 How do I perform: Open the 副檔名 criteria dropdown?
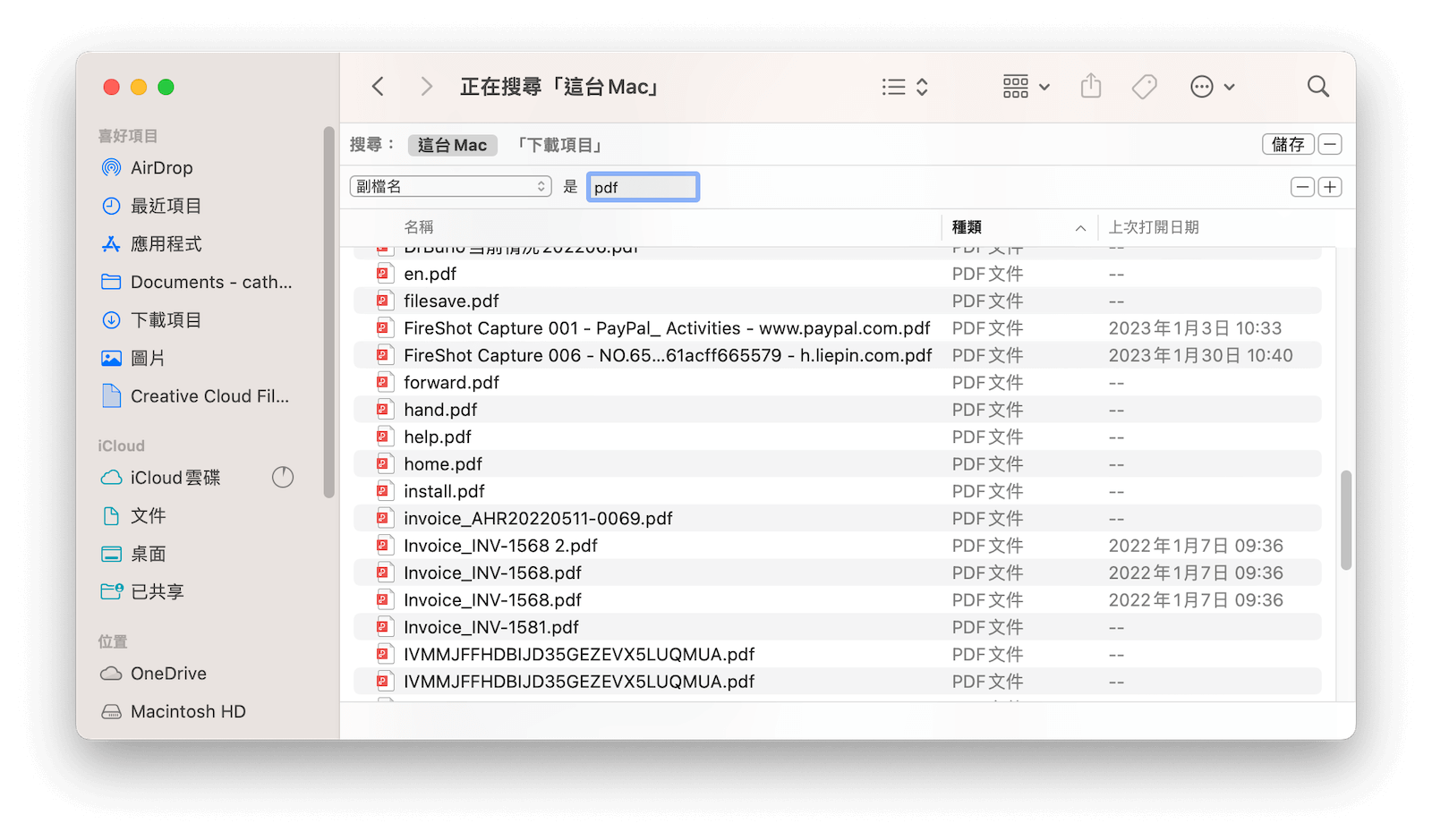(x=450, y=186)
